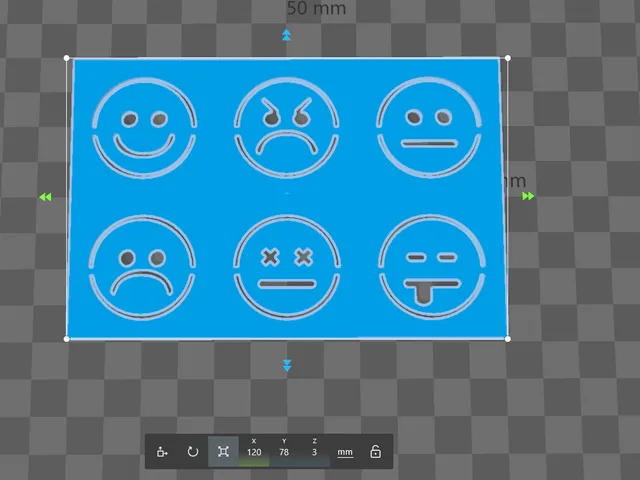The width and height of the screenshot is (640, 480).
Task: Select the Rotate tool icon
Action: 193,452
